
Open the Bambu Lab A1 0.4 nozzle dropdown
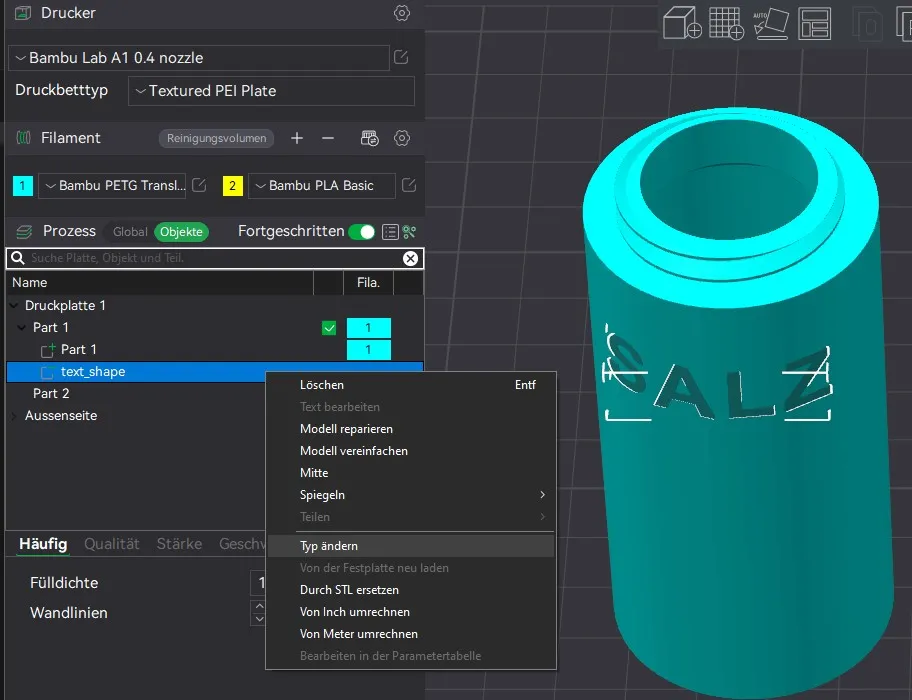(199, 58)
